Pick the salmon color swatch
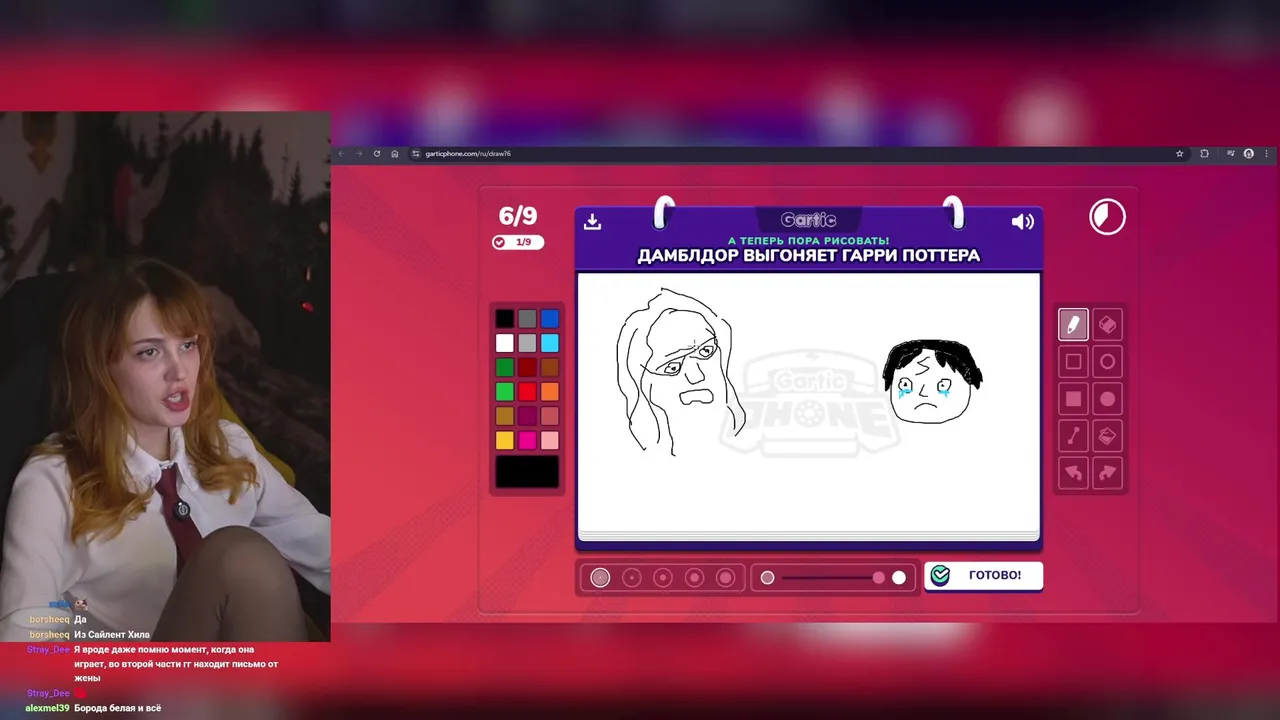The width and height of the screenshot is (1280, 720). (x=550, y=416)
